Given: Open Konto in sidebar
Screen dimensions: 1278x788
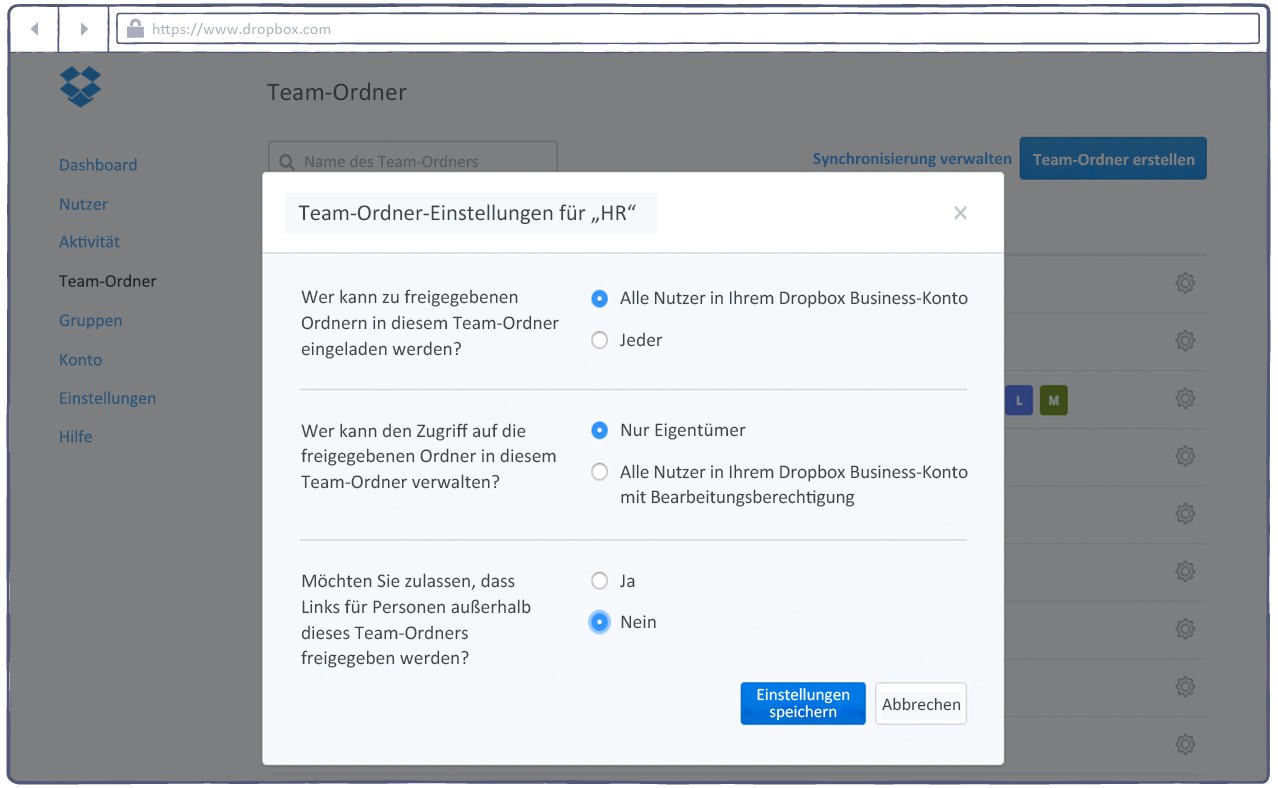Looking at the screenshot, I should [x=80, y=360].
